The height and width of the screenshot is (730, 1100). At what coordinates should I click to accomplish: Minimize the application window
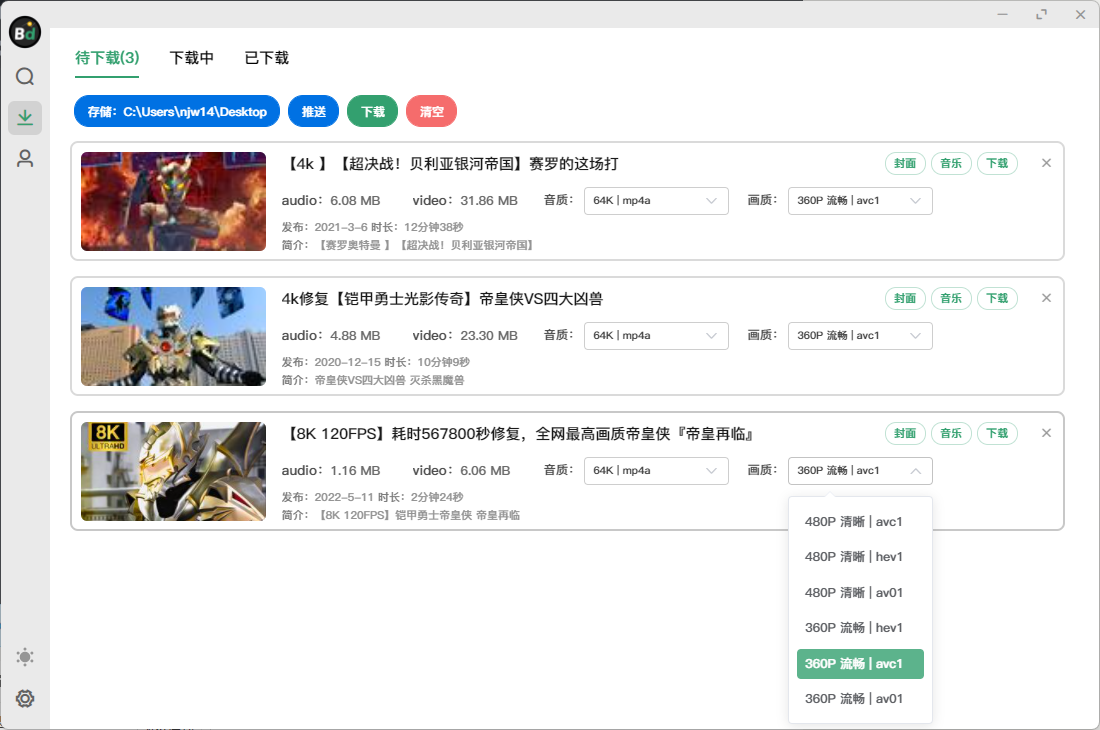tap(1002, 14)
